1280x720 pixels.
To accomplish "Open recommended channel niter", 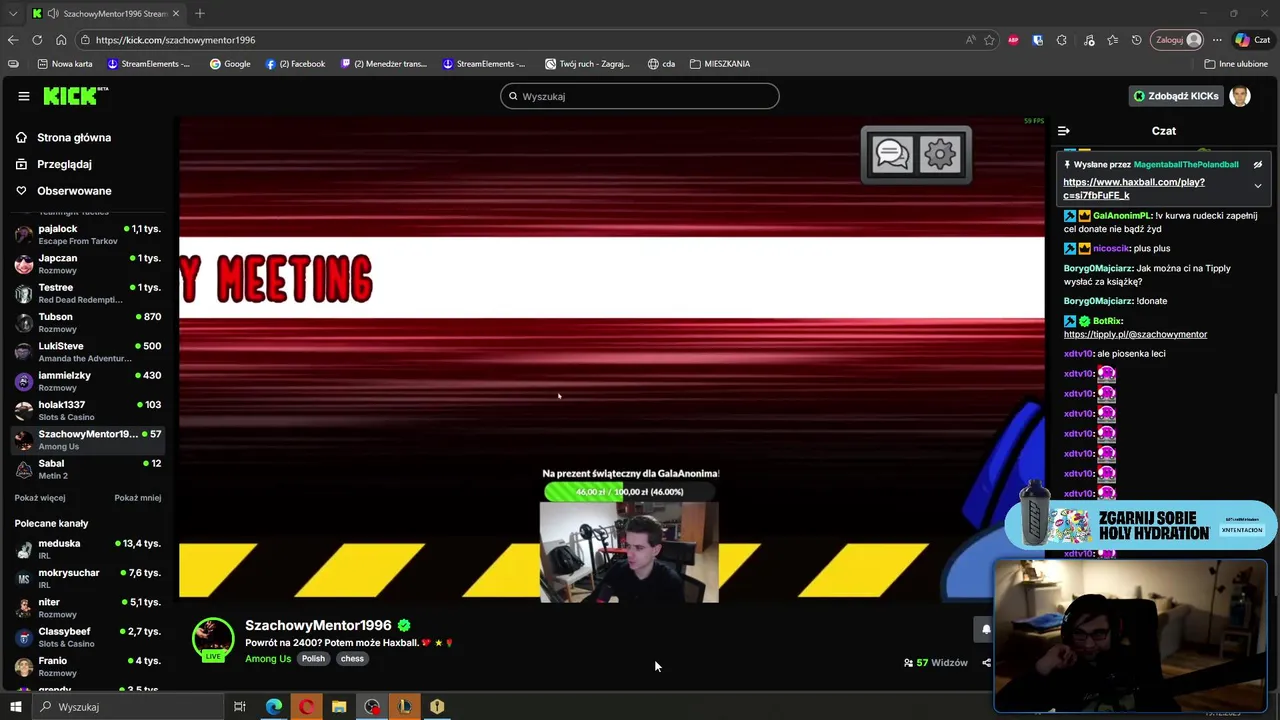I will coord(88,608).
